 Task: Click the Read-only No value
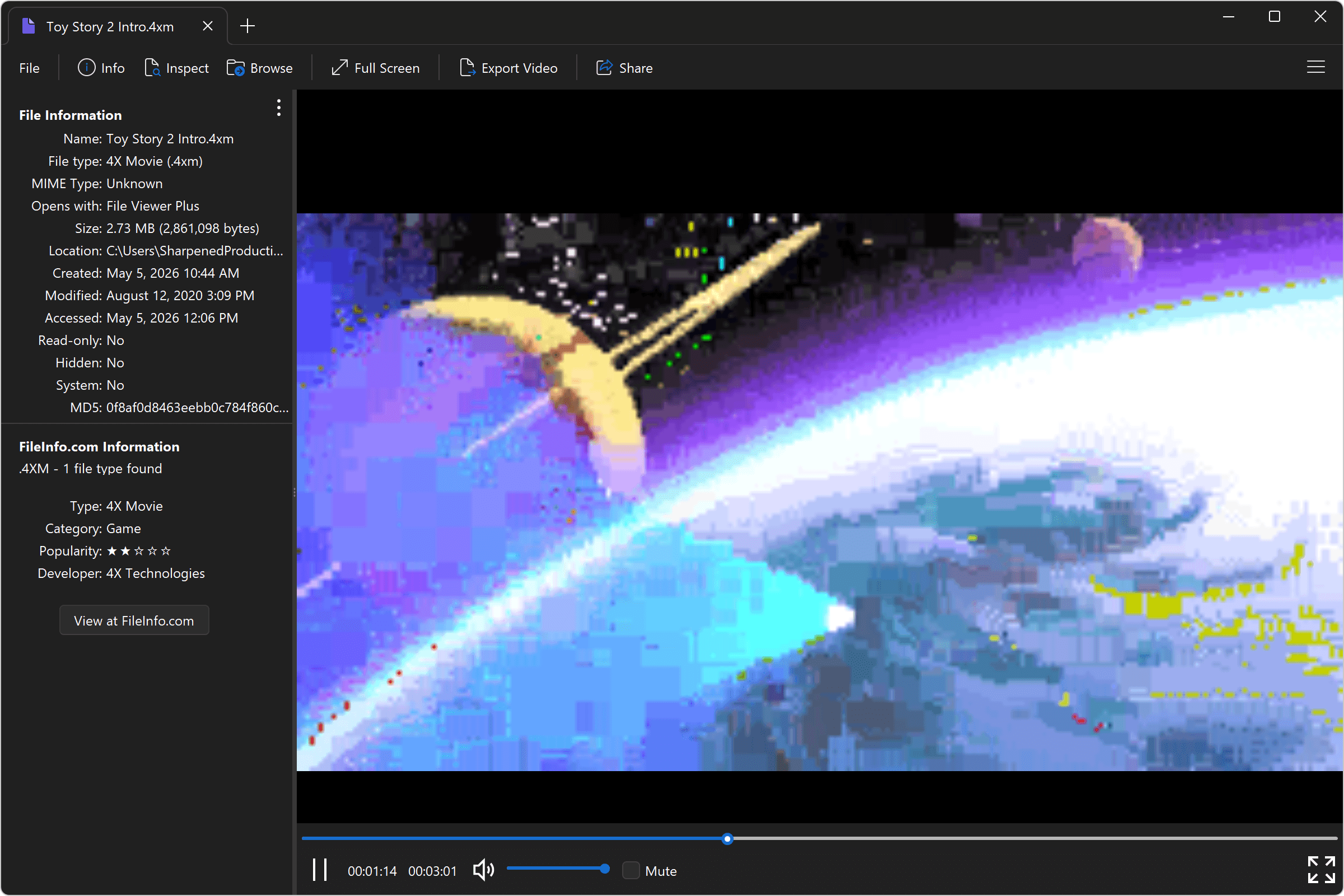115,340
